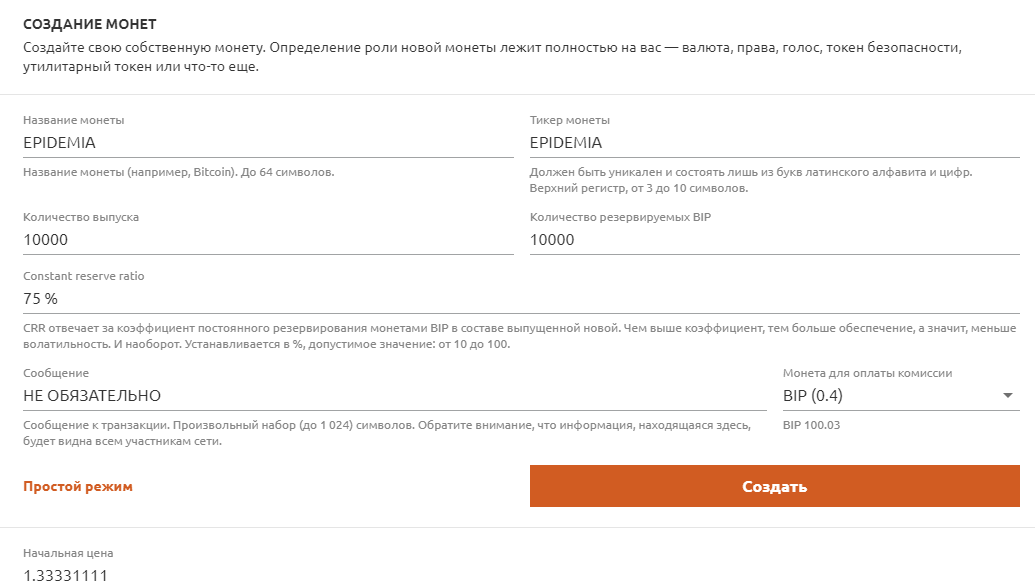Click the Начальная цена value 1.33331111

coord(65,575)
